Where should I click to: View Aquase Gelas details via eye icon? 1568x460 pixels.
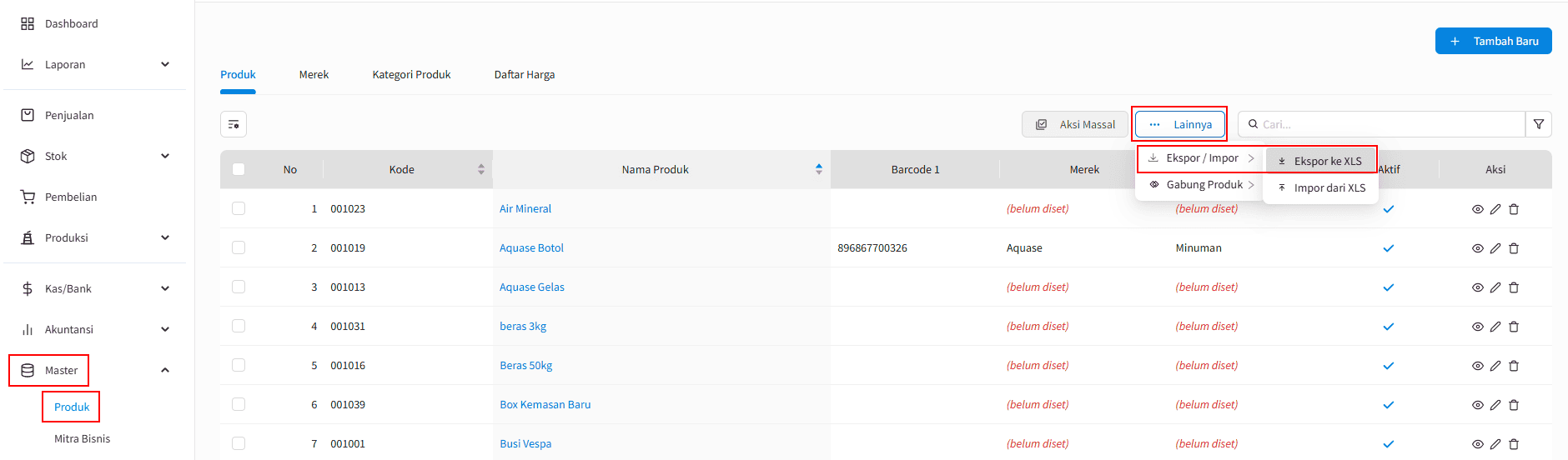1477,287
